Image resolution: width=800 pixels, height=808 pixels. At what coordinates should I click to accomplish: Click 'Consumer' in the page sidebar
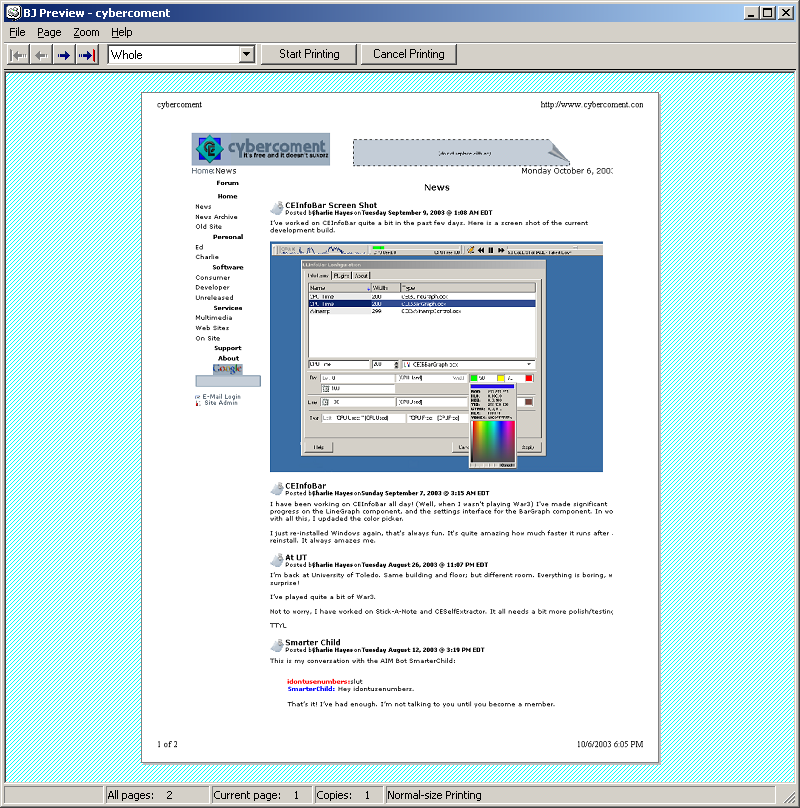pos(212,277)
